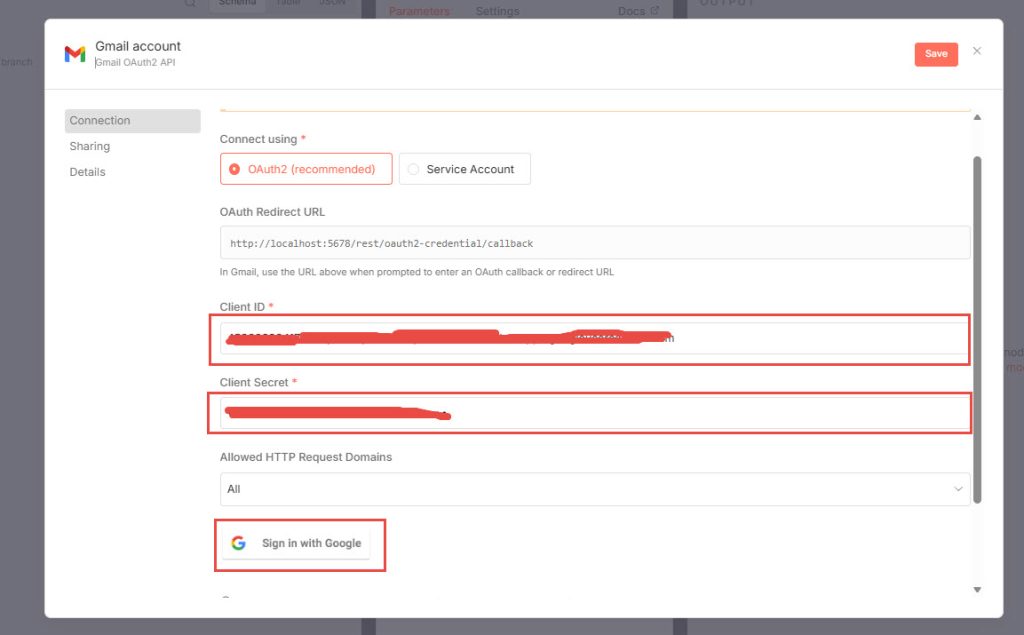This screenshot has width=1024, height=635.
Task: Click the Gmail account credential name title
Action: pyautogui.click(x=138, y=46)
